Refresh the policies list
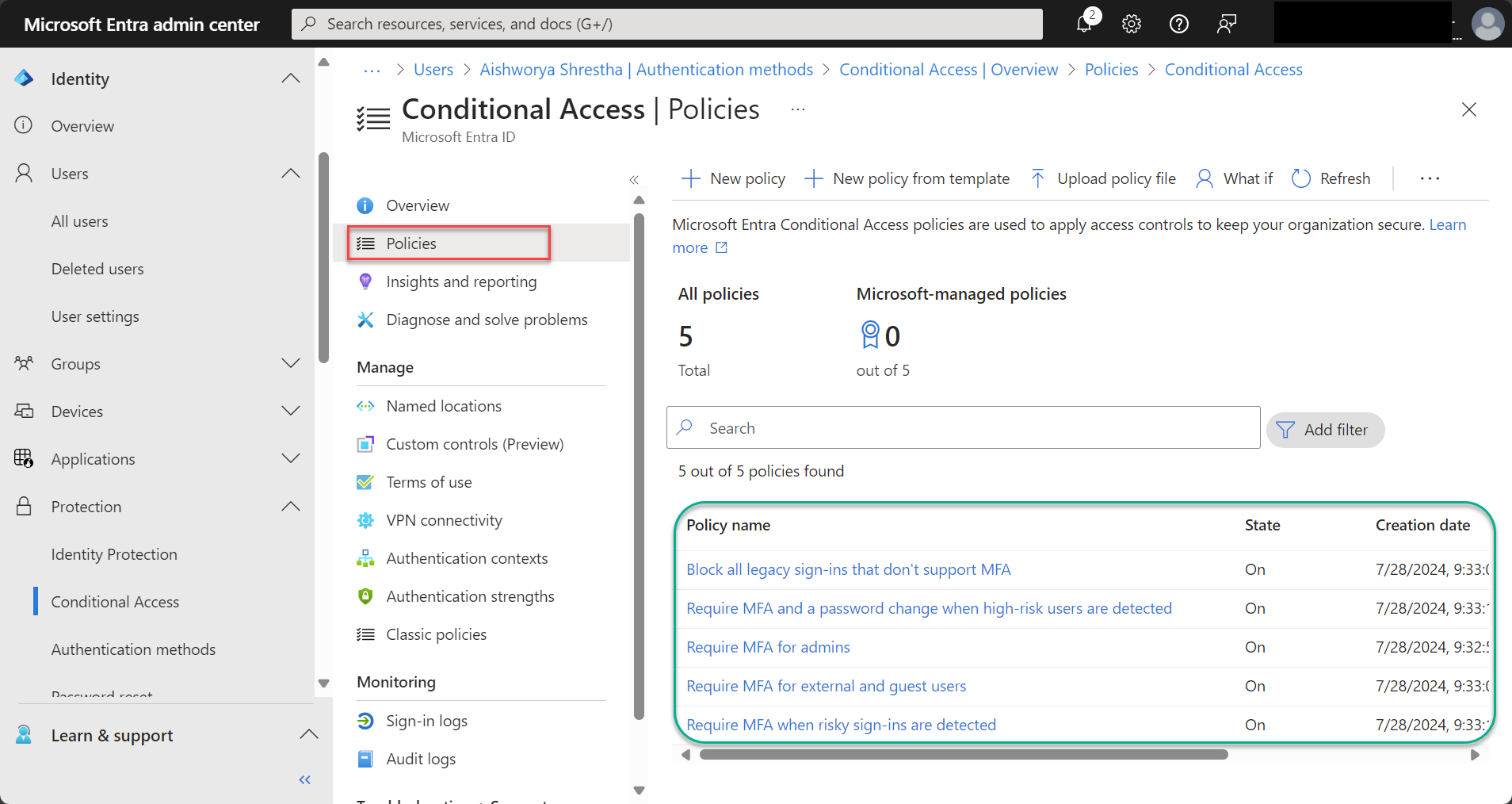 (x=1331, y=178)
